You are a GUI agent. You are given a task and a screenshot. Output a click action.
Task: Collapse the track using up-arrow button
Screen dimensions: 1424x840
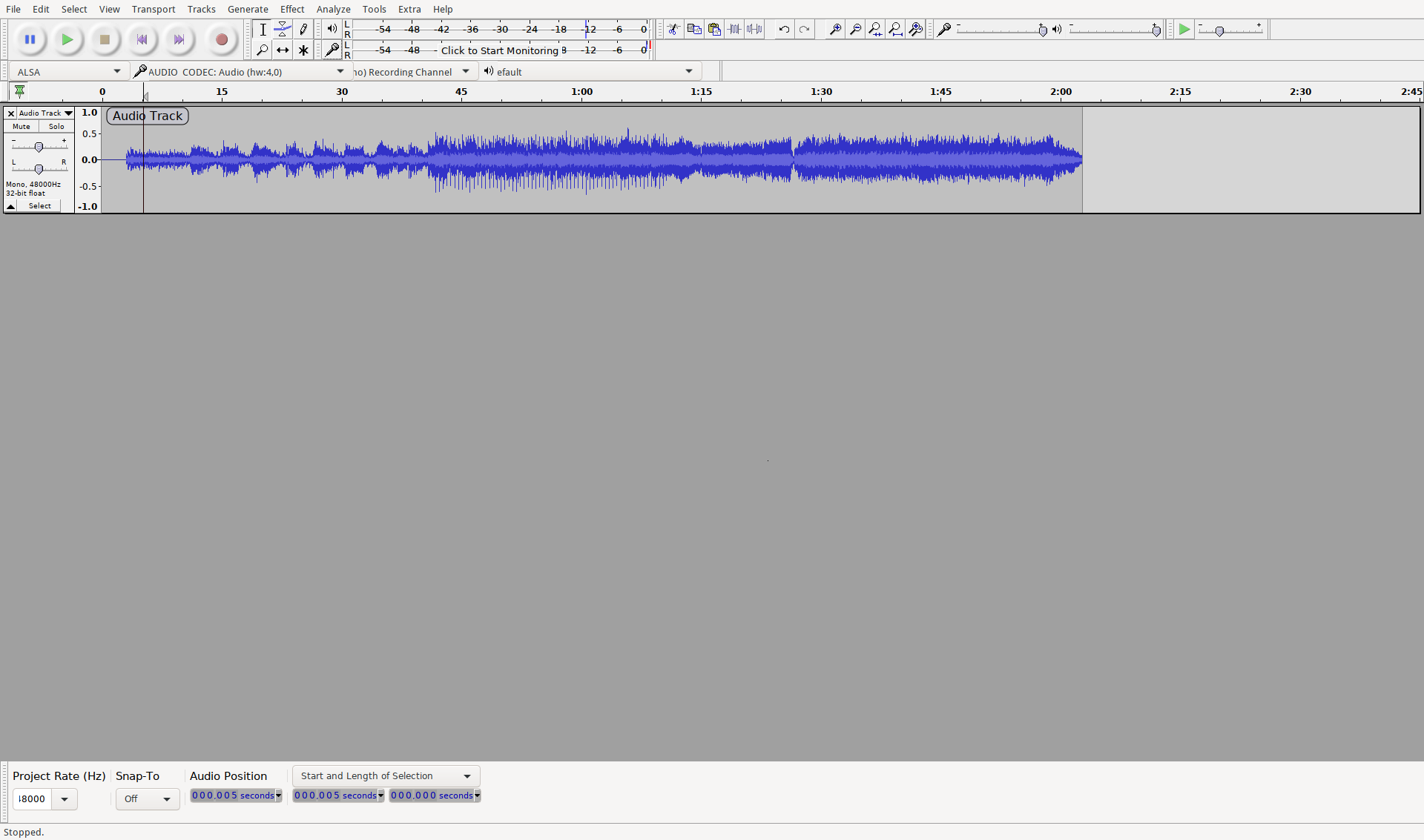coord(11,206)
